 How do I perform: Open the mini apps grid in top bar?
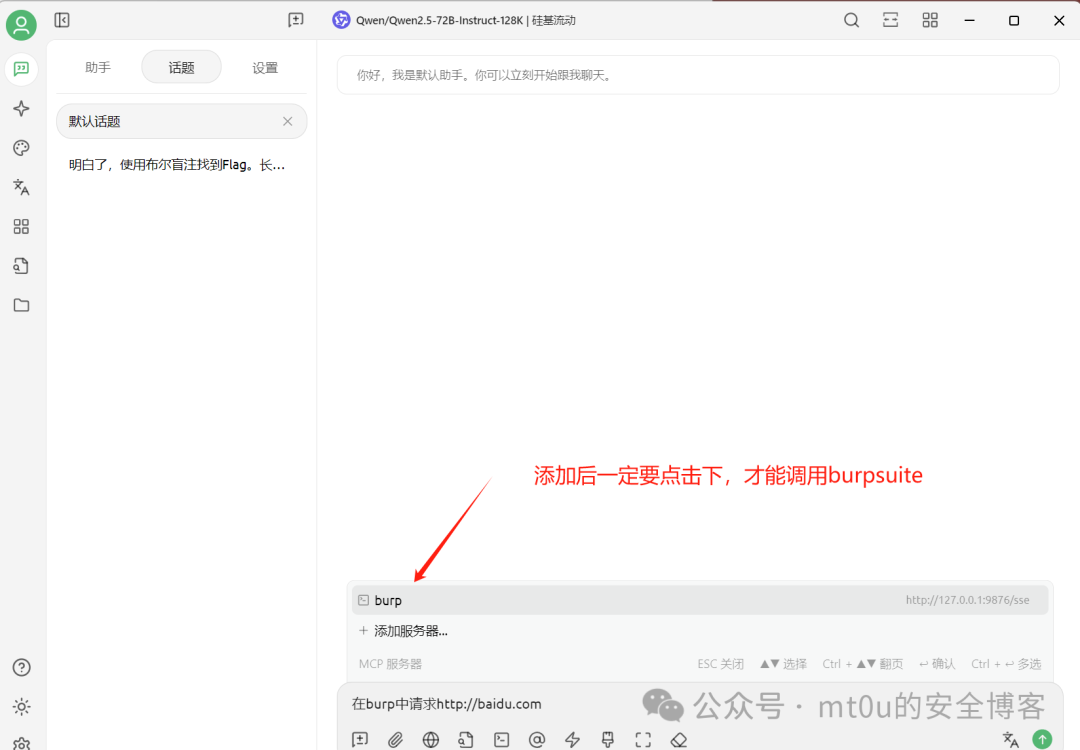click(x=930, y=20)
